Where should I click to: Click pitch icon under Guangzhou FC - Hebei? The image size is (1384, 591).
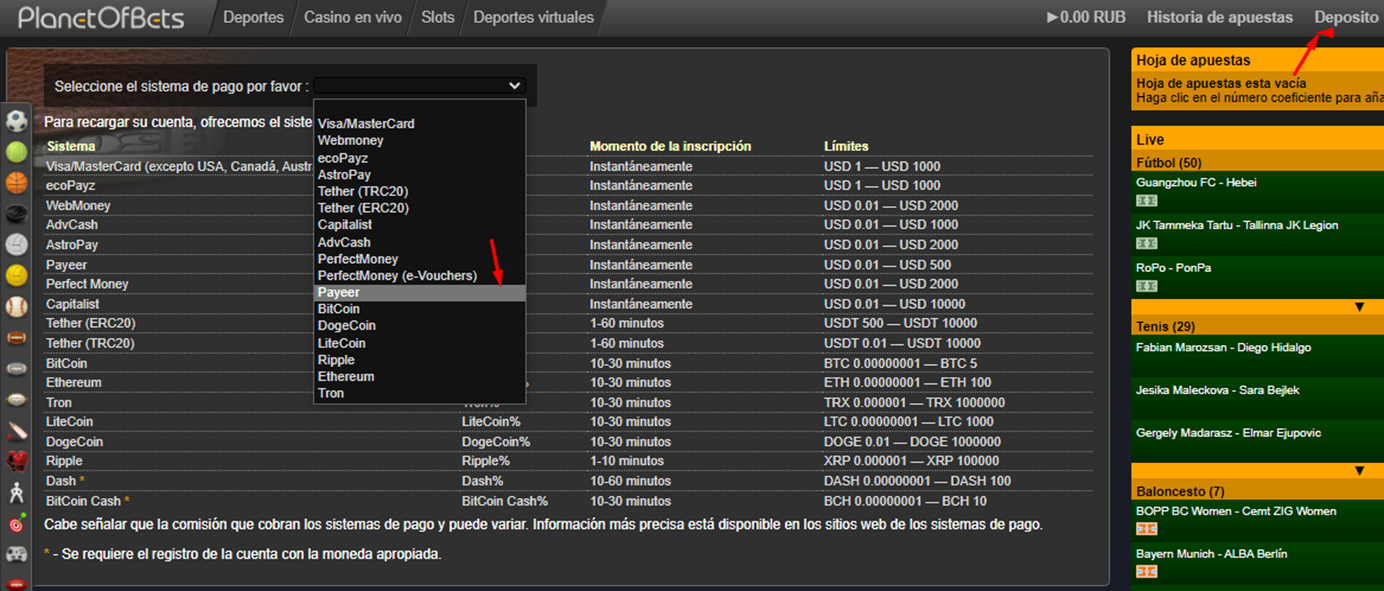(1147, 201)
